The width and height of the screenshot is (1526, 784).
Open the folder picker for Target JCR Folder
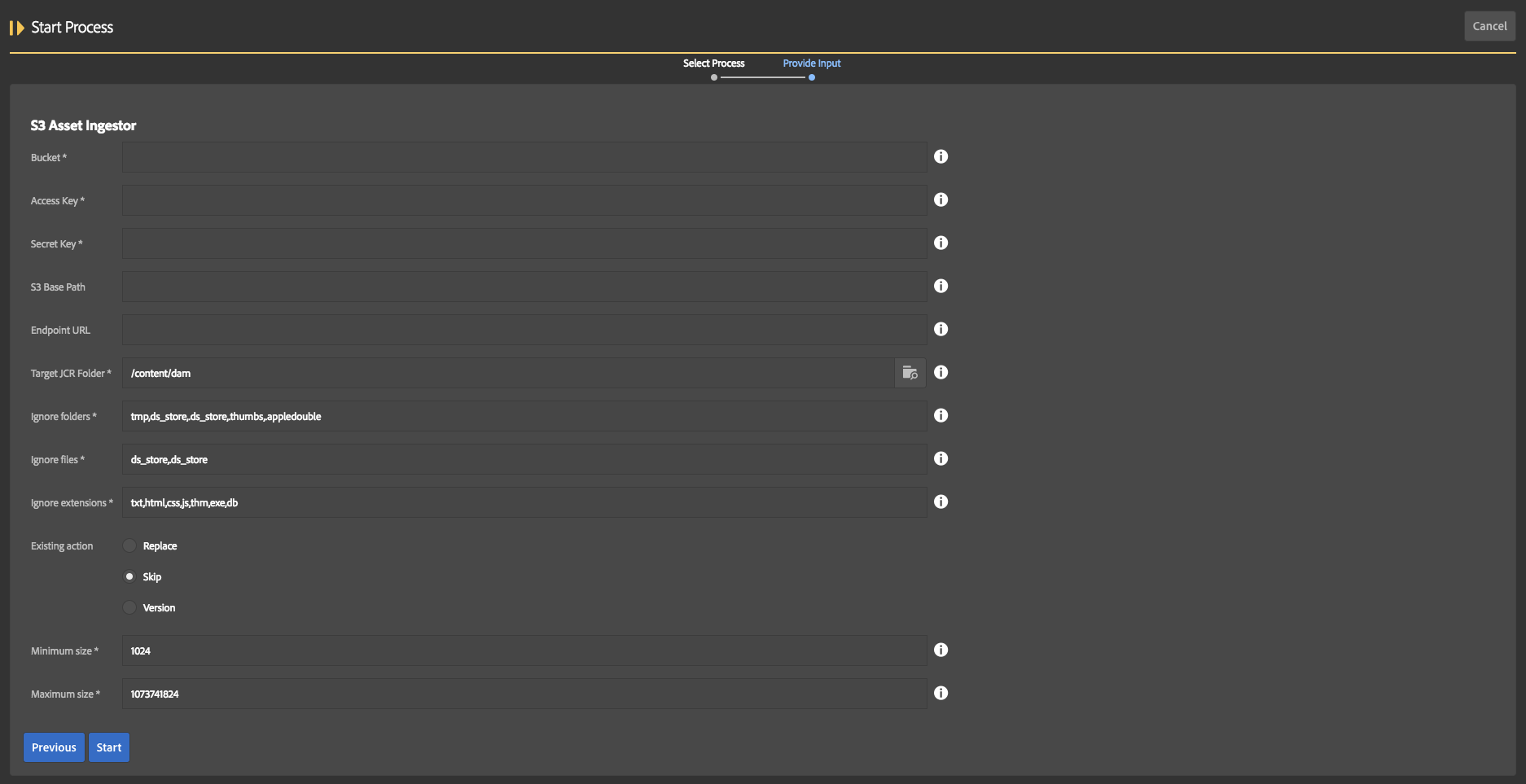pyautogui.click(x=910, y=372)
